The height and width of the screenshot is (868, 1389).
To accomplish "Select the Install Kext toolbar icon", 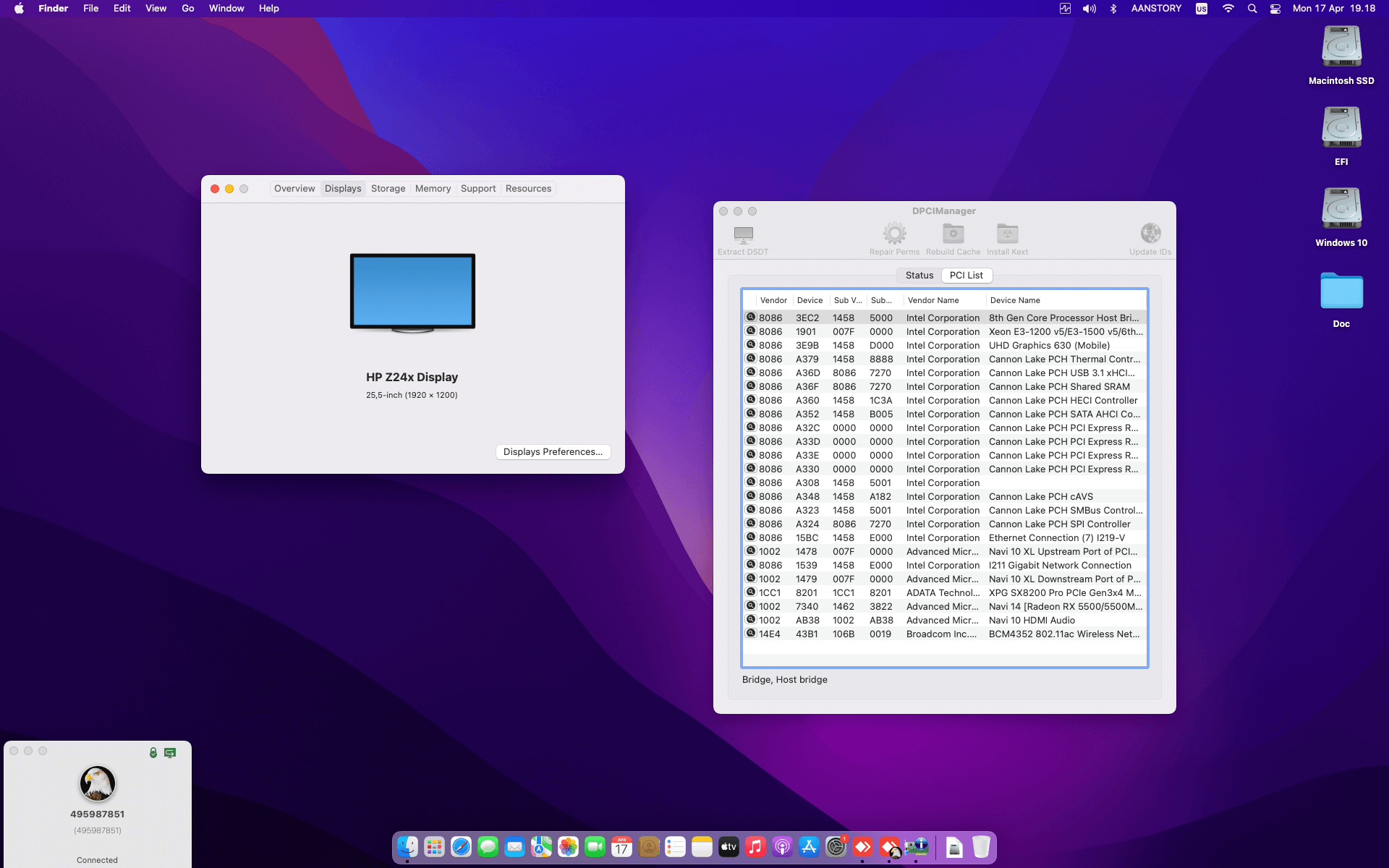I will click(1007, 235).
